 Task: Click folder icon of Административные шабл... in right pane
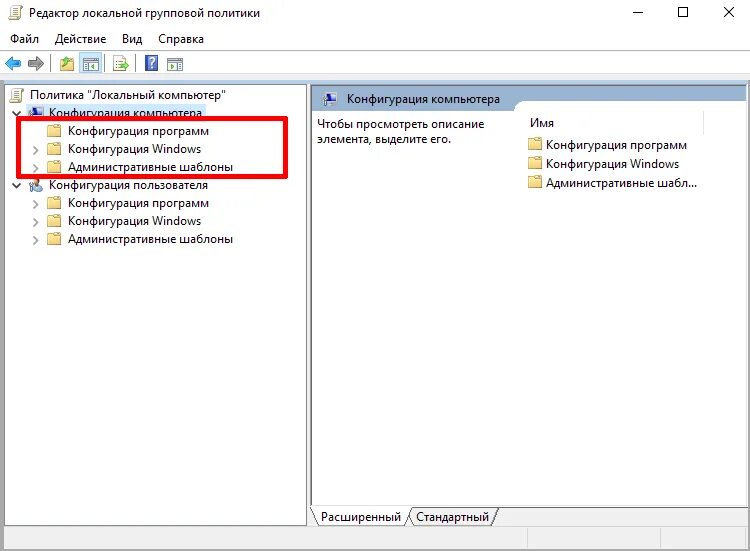click(x=535, y=182)
